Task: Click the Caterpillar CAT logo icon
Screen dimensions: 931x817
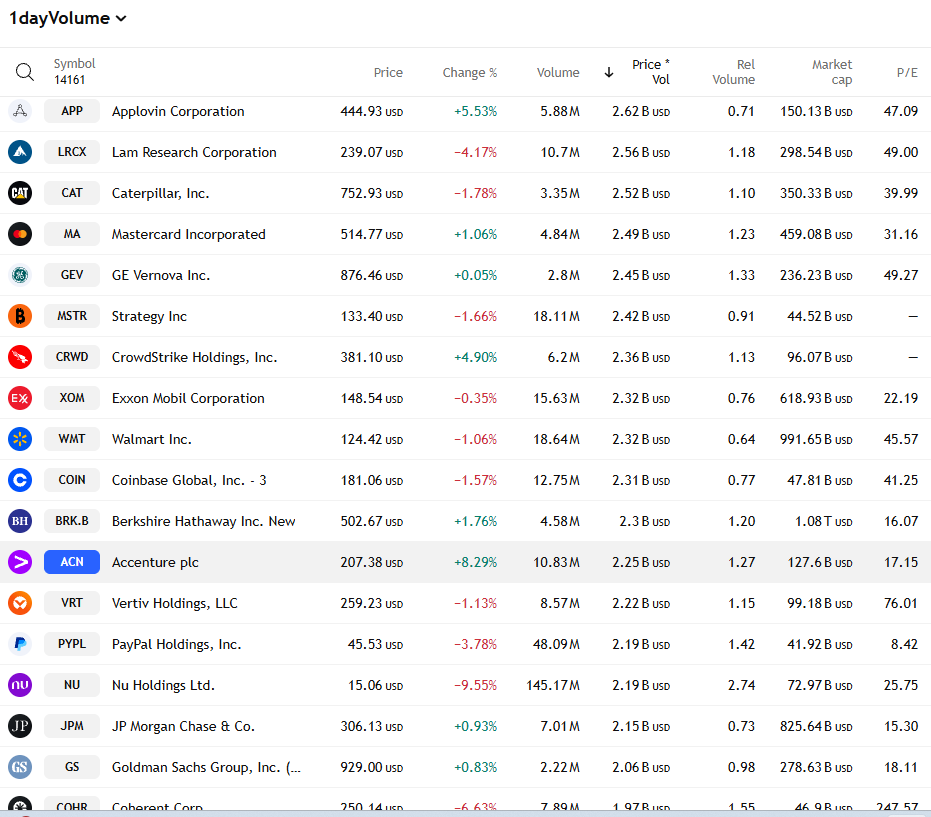Action: (20, 193)
